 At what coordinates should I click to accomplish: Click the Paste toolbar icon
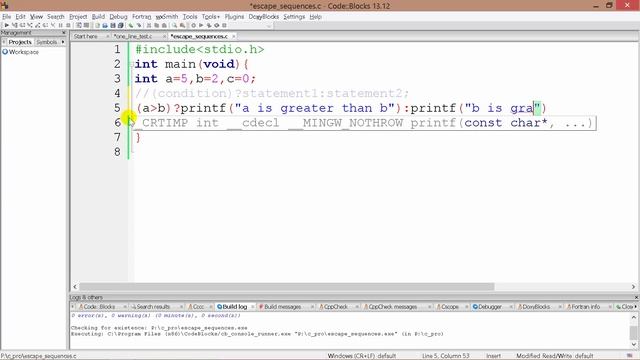pos(164,25)
